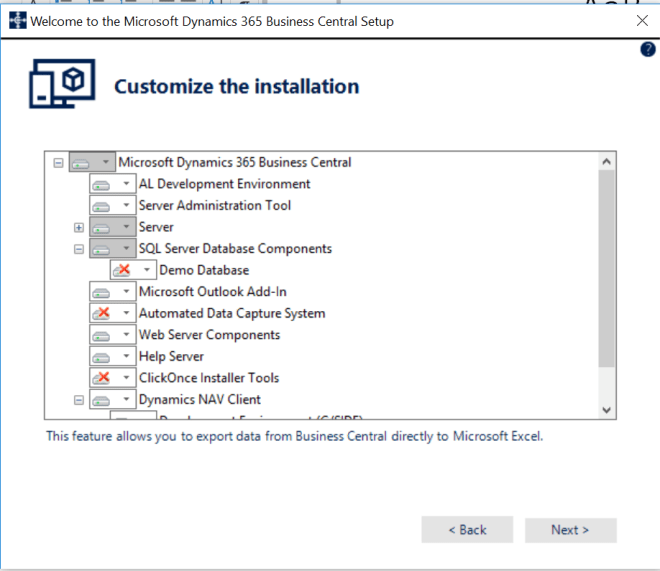Open install option dropdown for ClickOnce Installer Tools

[126, 377]
